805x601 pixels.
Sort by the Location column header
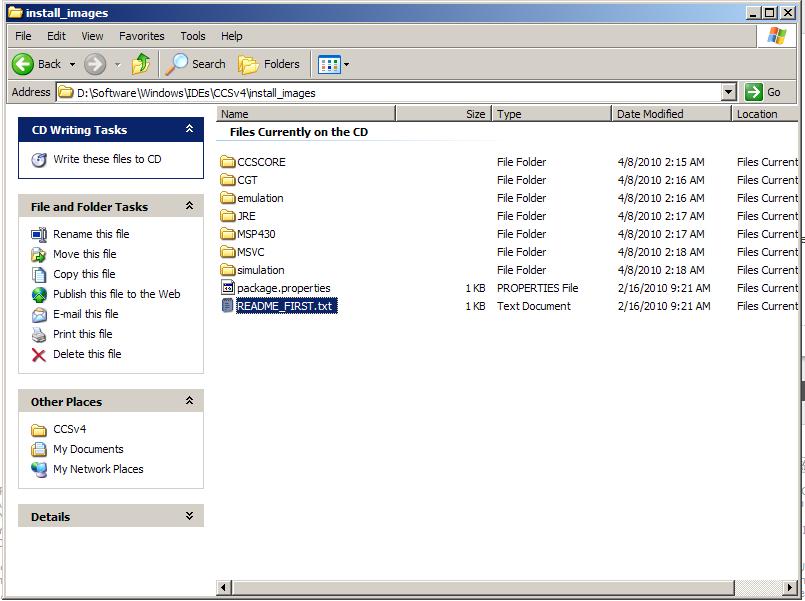[765, 114]
